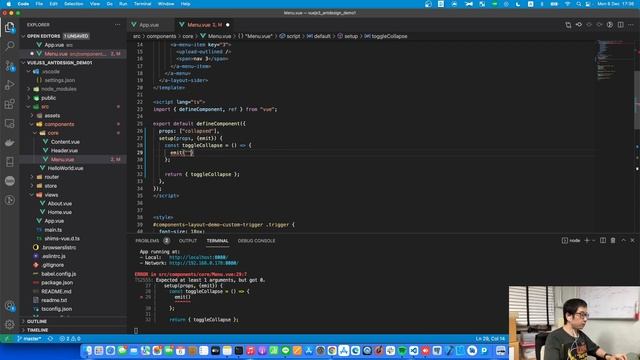Open the Docker view in activity bar

9,142
